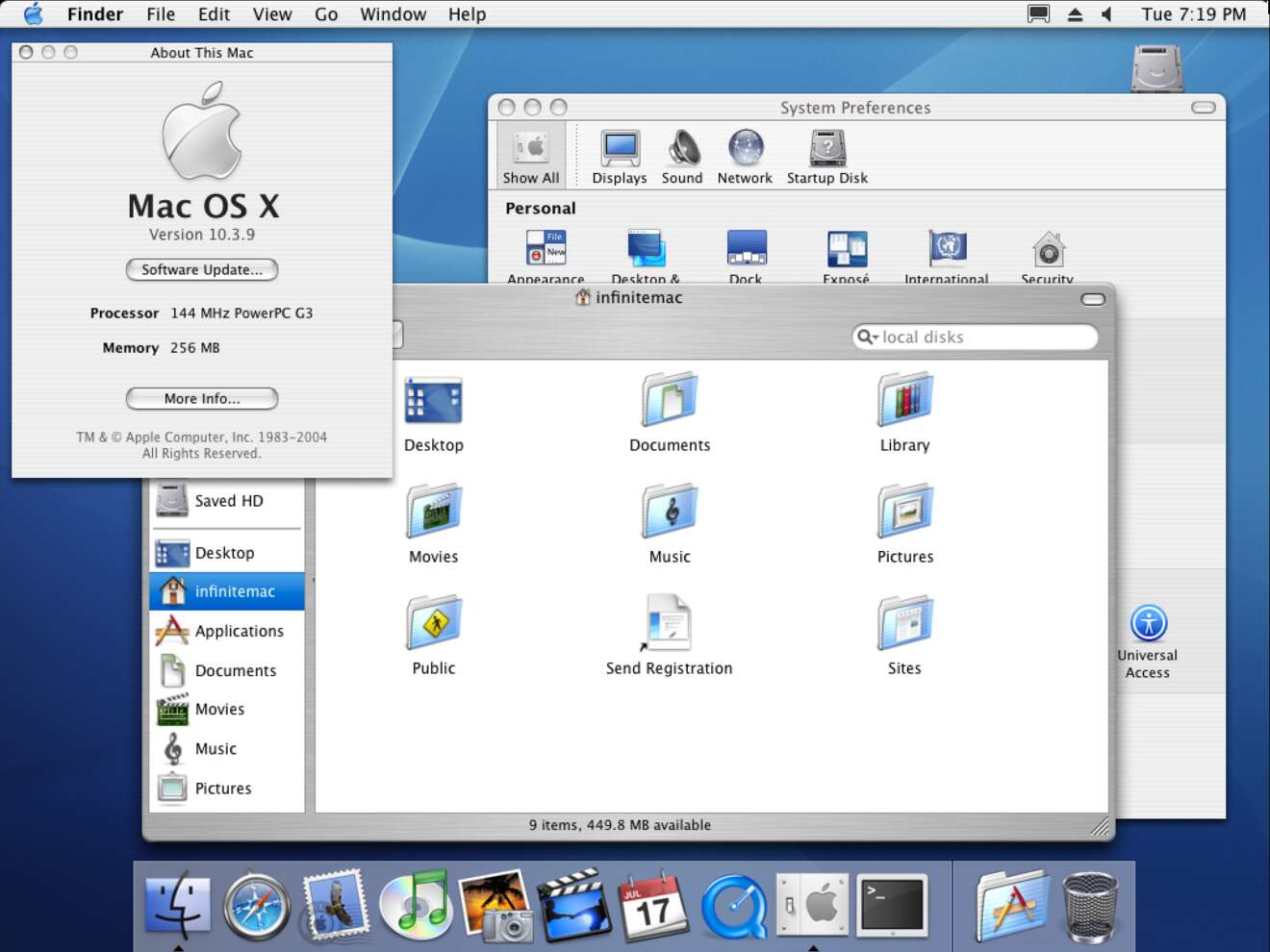Open the Go menu
Screen dimensions: 1270x952
tap(326, 13)
